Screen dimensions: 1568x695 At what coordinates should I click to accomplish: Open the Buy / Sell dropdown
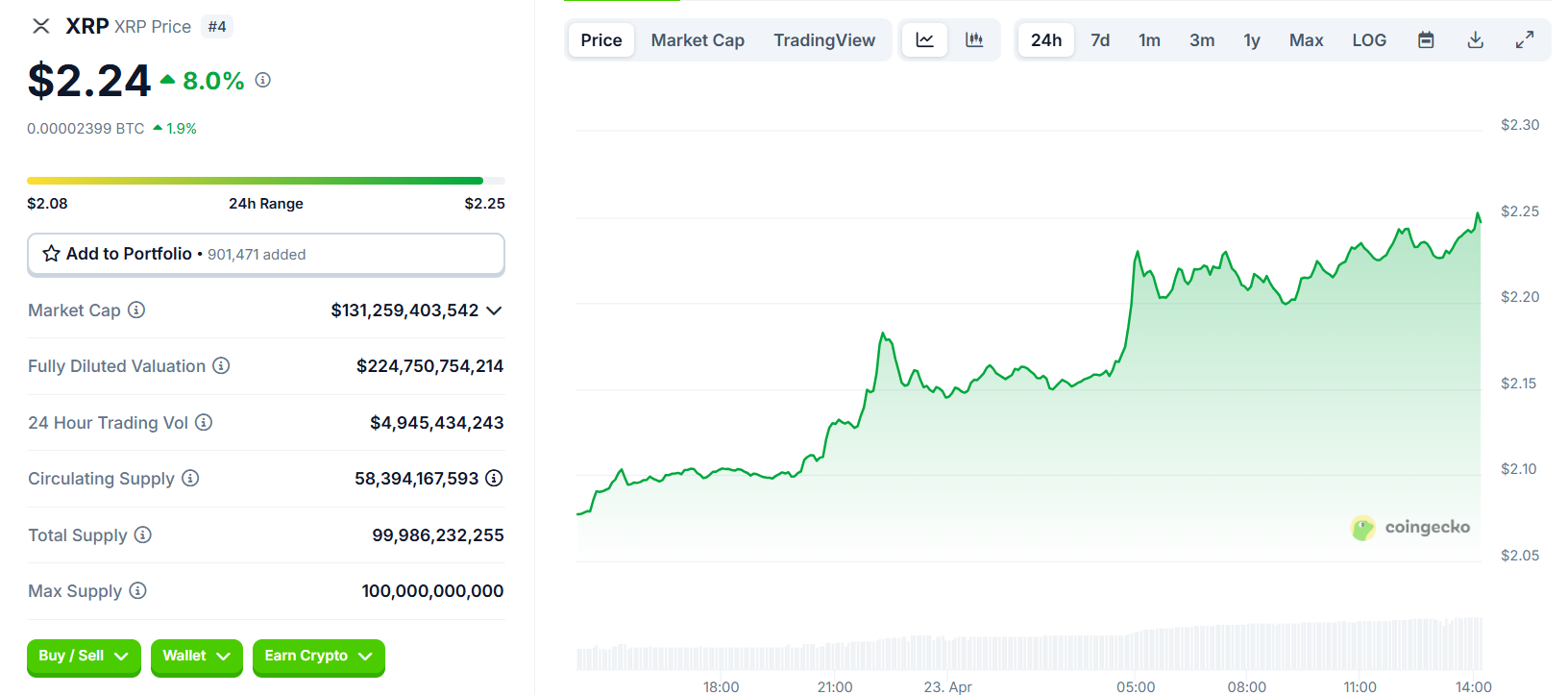[84, 657]
